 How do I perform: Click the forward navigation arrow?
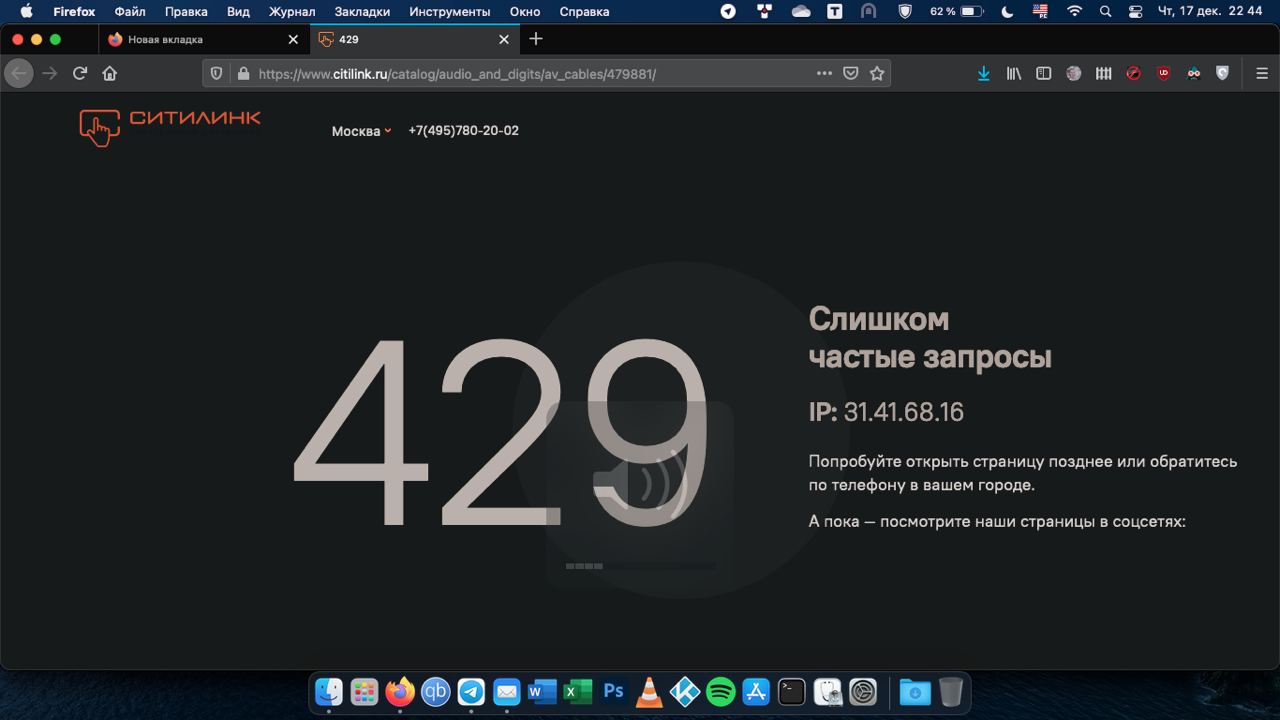coord(50,73)
